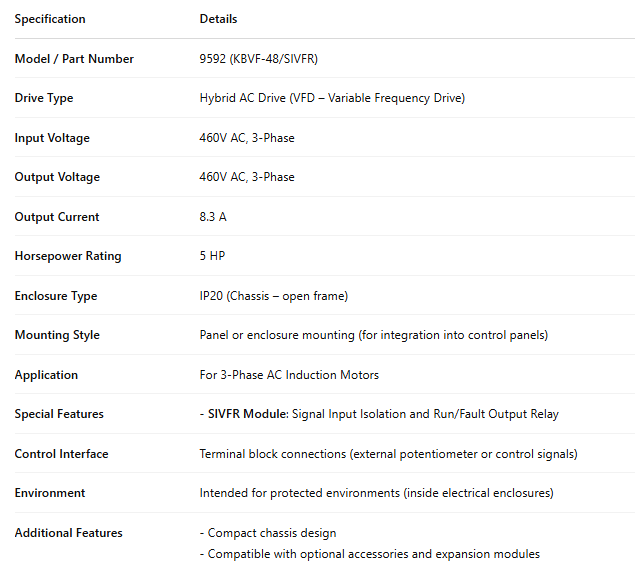The height and width of the screenshot is (580, 635).
Task: Click the "For 3-Phase AC Induction Motors" text
Action: pos(289,375)
